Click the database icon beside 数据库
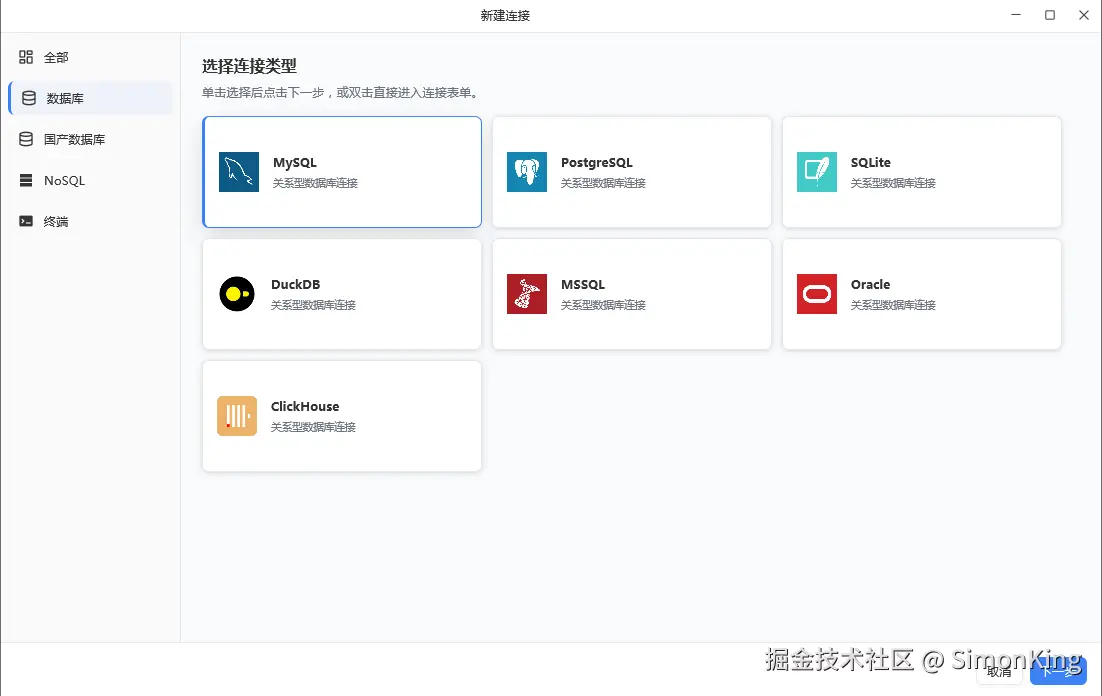The height and width of the screenshot is (696, 1102). click(29, 98)
